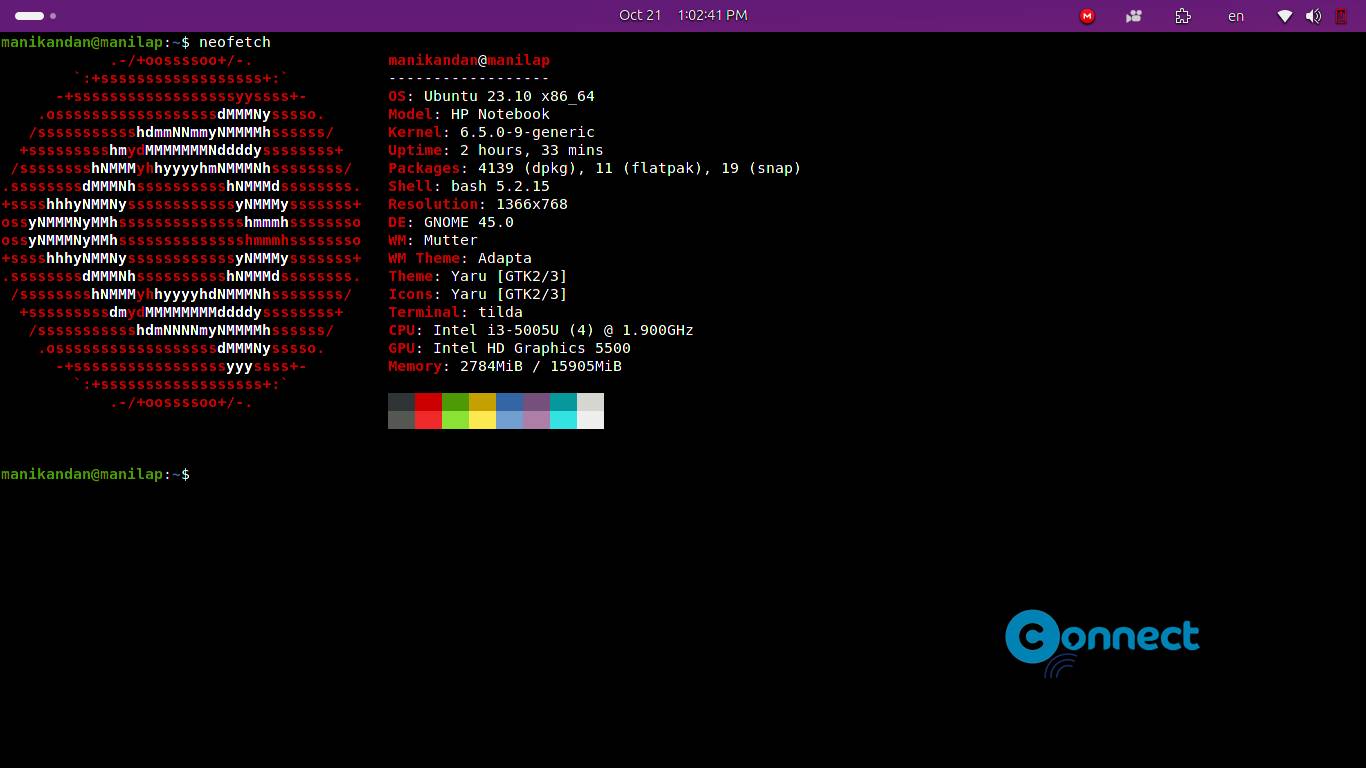Click the '19 (snap)' packages text
The width and height of the screenshot is (1366, 768).
tap(761, 168)
